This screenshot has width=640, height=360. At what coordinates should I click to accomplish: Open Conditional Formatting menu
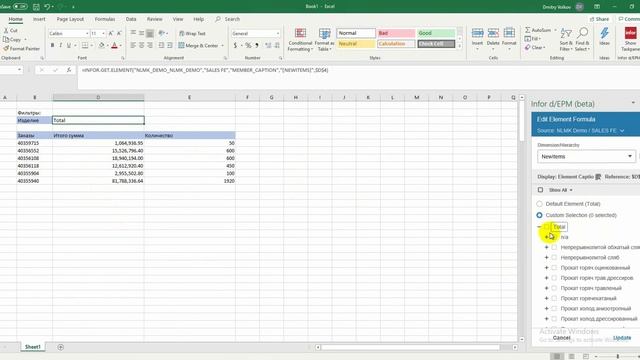[300, 40]
